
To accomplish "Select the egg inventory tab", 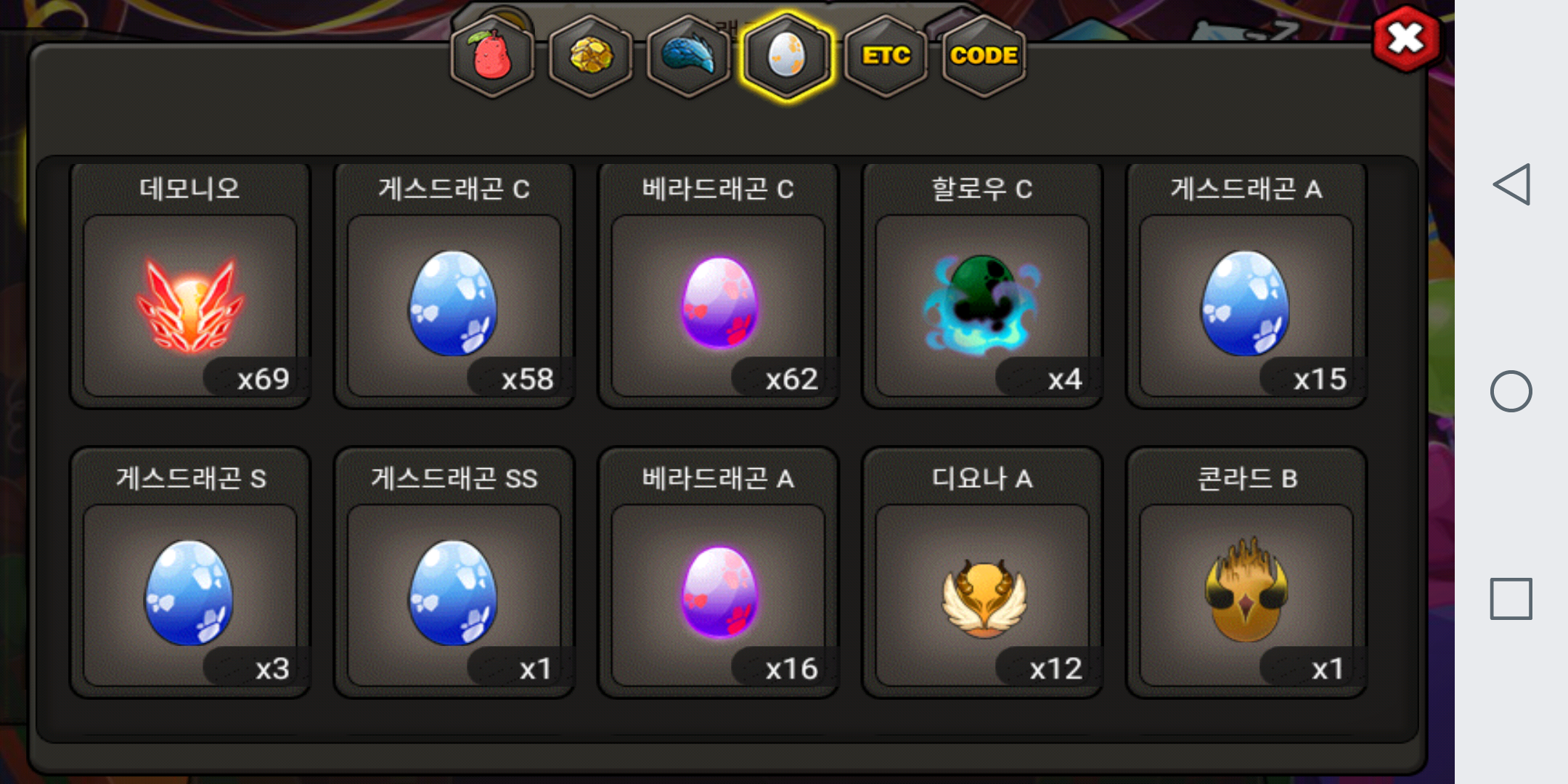I will point(787,56).
